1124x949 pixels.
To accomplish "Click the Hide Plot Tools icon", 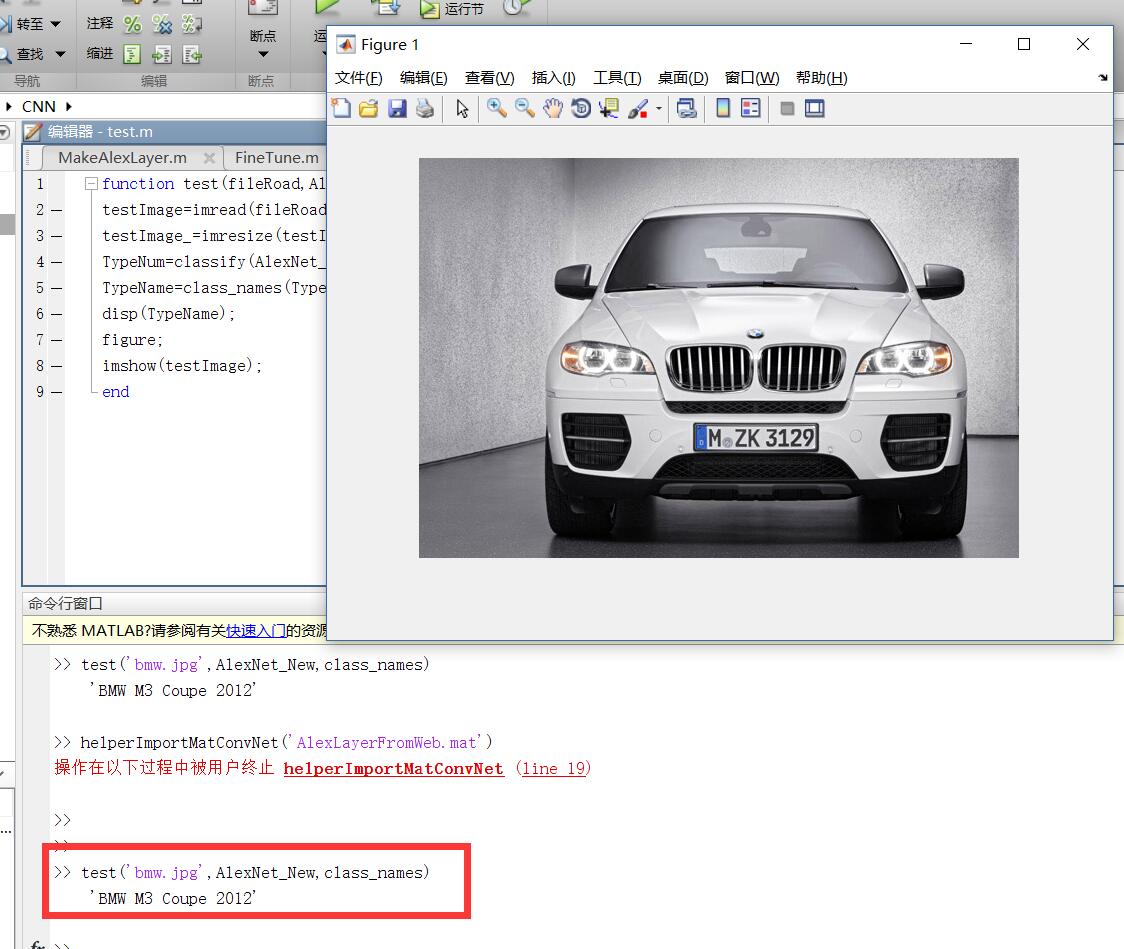I will coord(787,109).
